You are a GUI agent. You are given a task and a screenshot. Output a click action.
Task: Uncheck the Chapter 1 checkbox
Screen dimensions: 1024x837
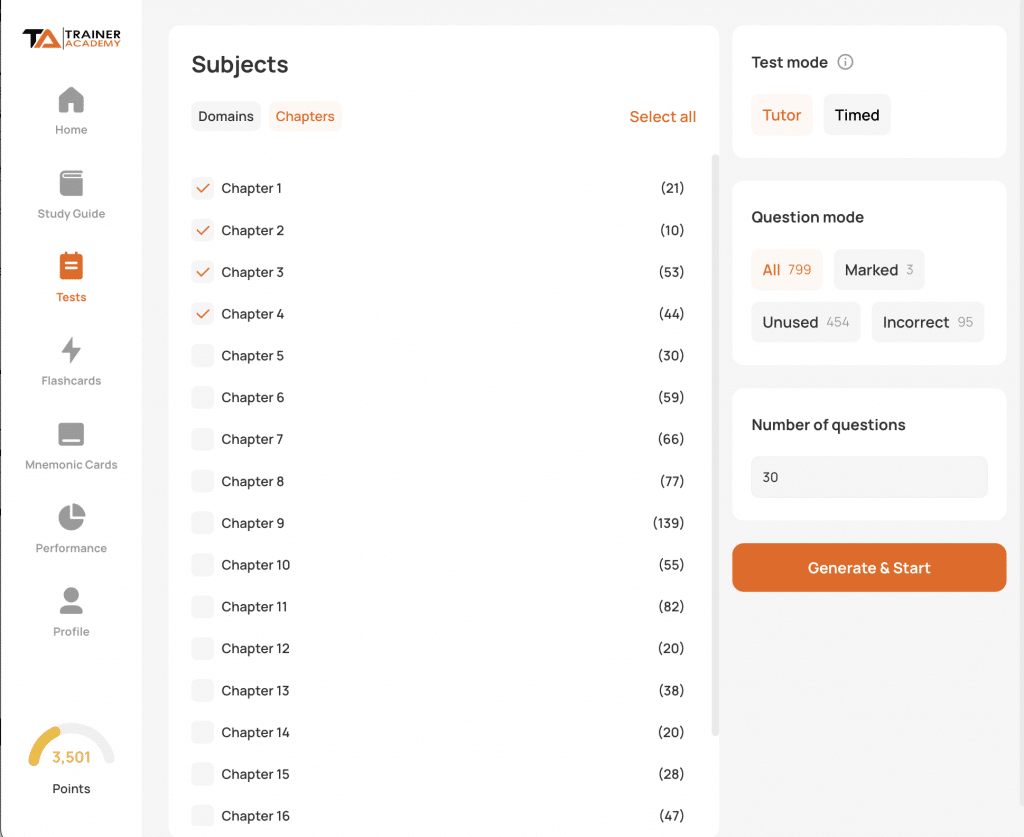(203, 188)
